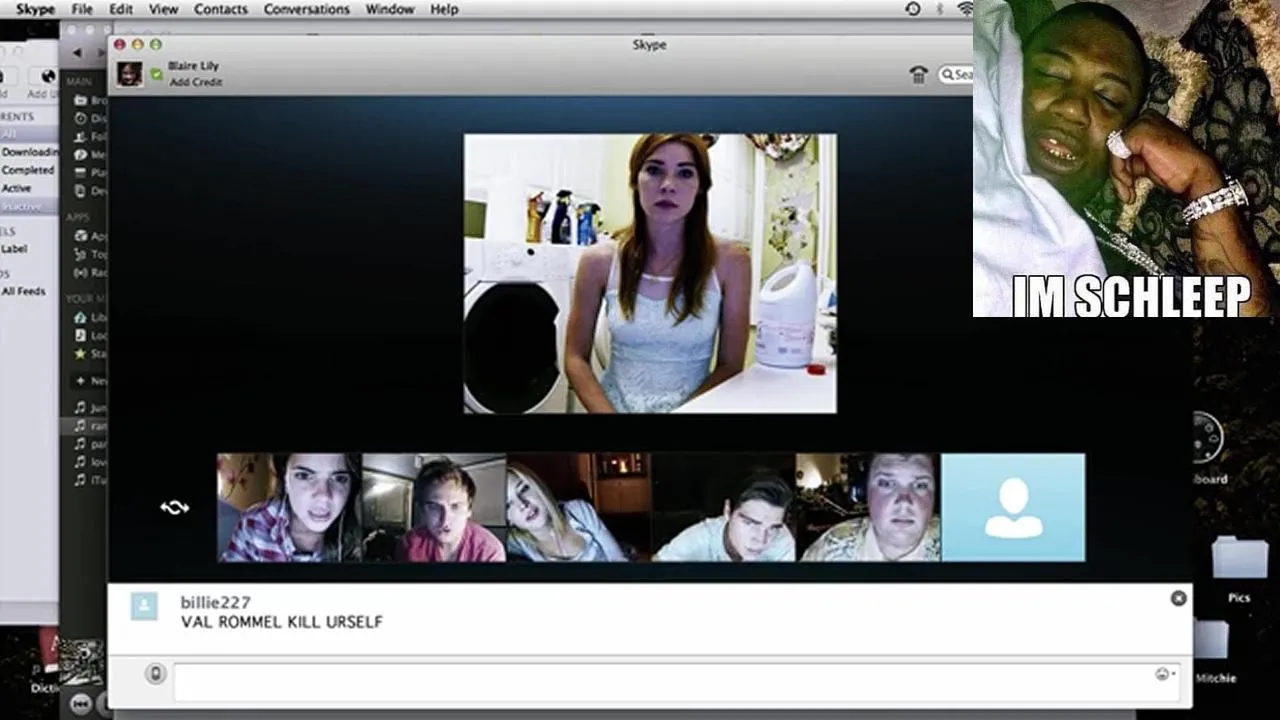Open the Conversations menu
The image size is (1280, 720).
[307, 9]
